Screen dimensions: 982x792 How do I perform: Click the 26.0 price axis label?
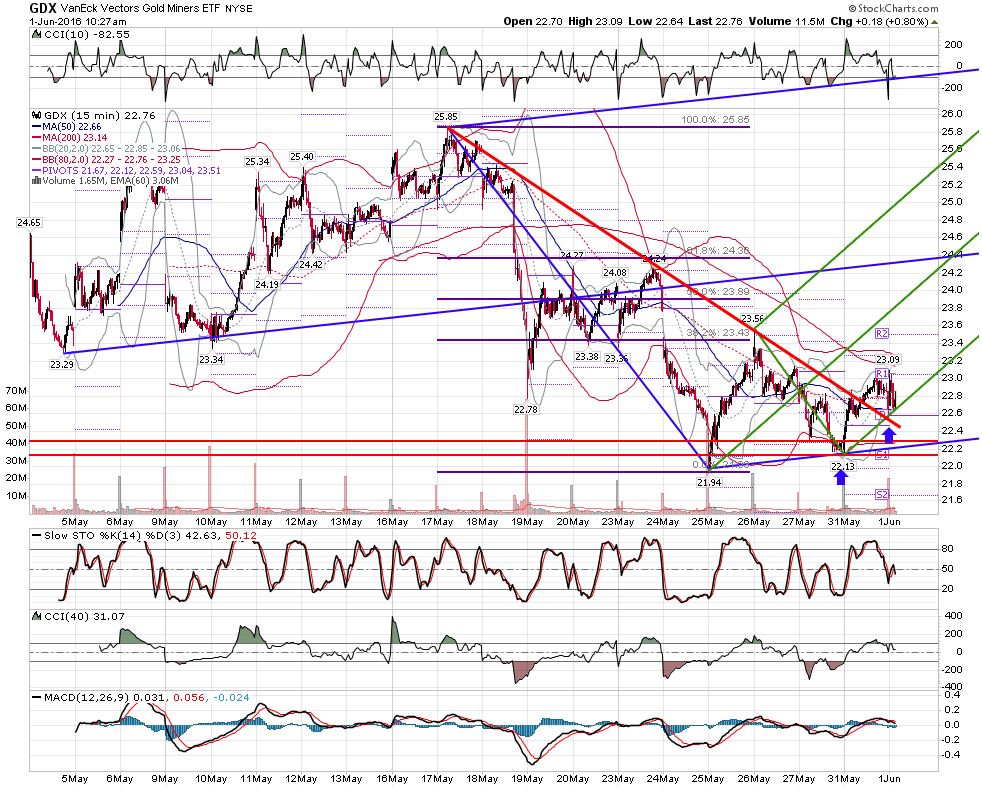[x=953, y=113]
